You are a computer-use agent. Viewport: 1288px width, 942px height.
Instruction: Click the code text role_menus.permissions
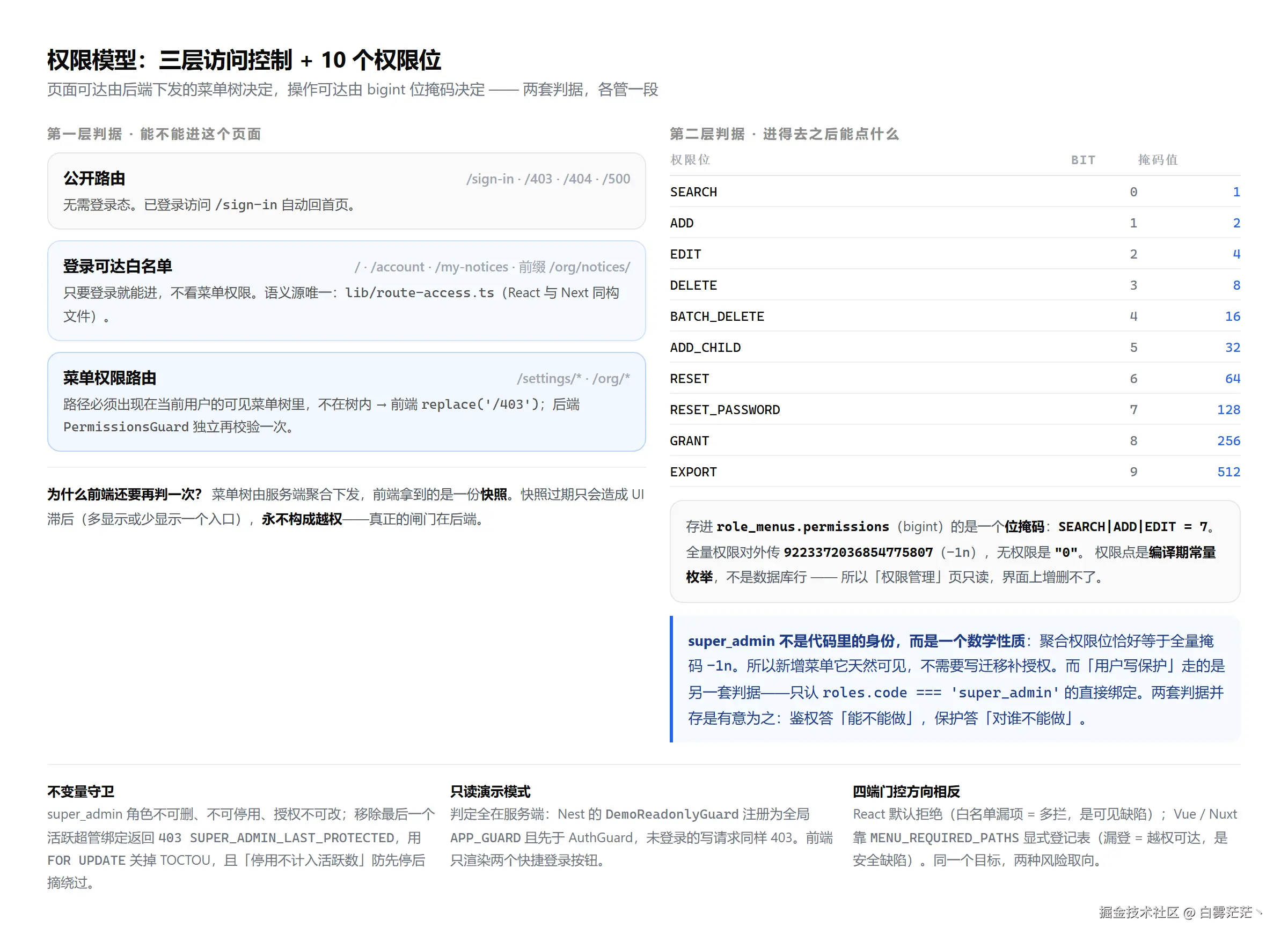pyautogui.click(x=802, y=527)
